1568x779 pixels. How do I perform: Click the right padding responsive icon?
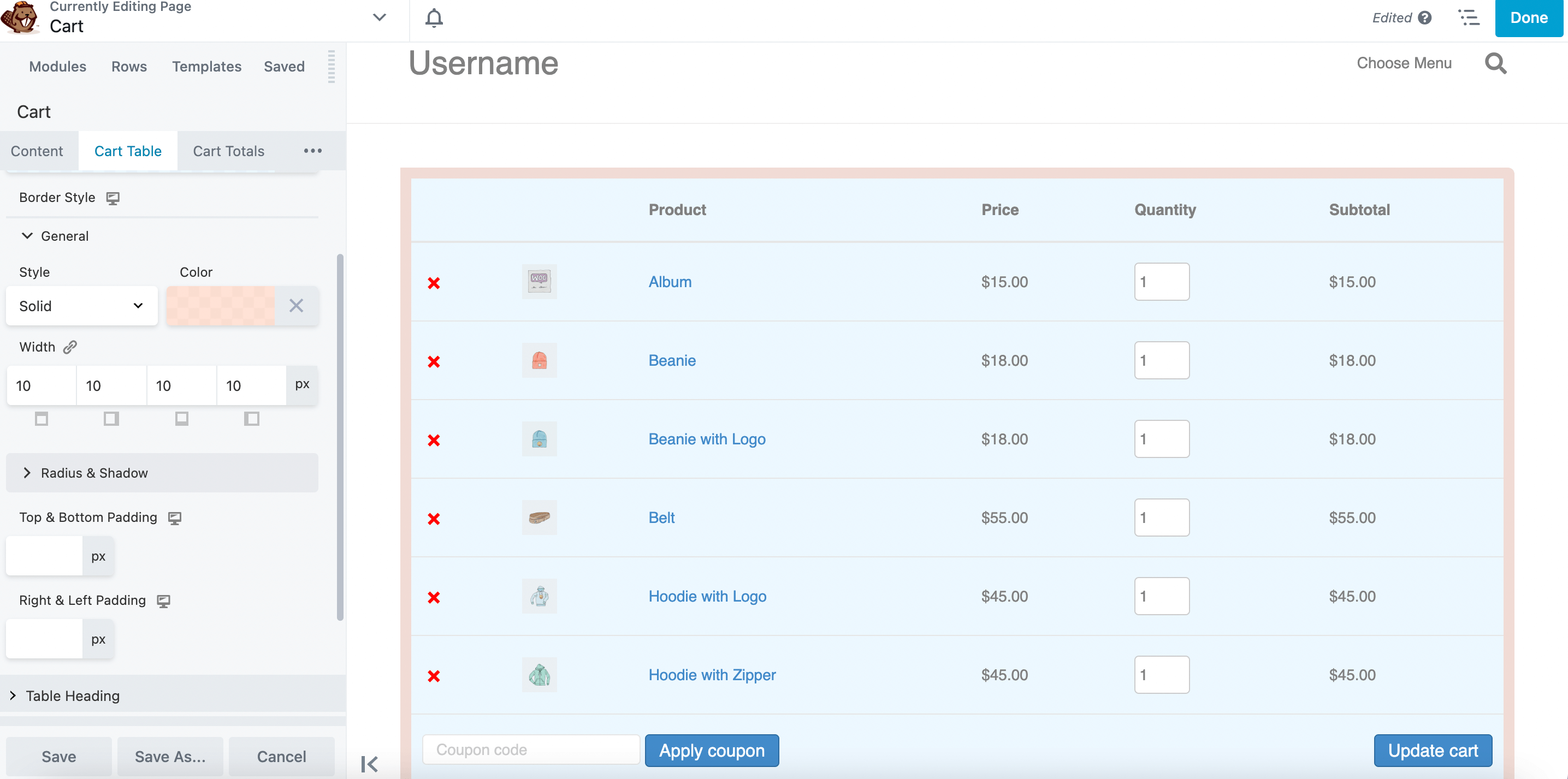163,601
